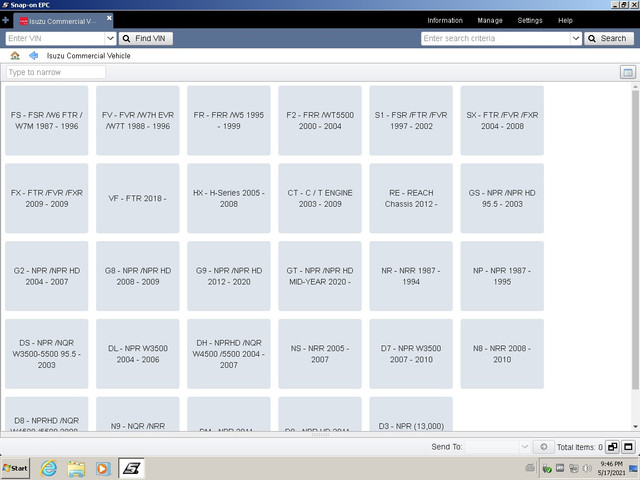
Task: Select GT - NPR MID-YEAR 2020 tile
Action: coord(320,276)
